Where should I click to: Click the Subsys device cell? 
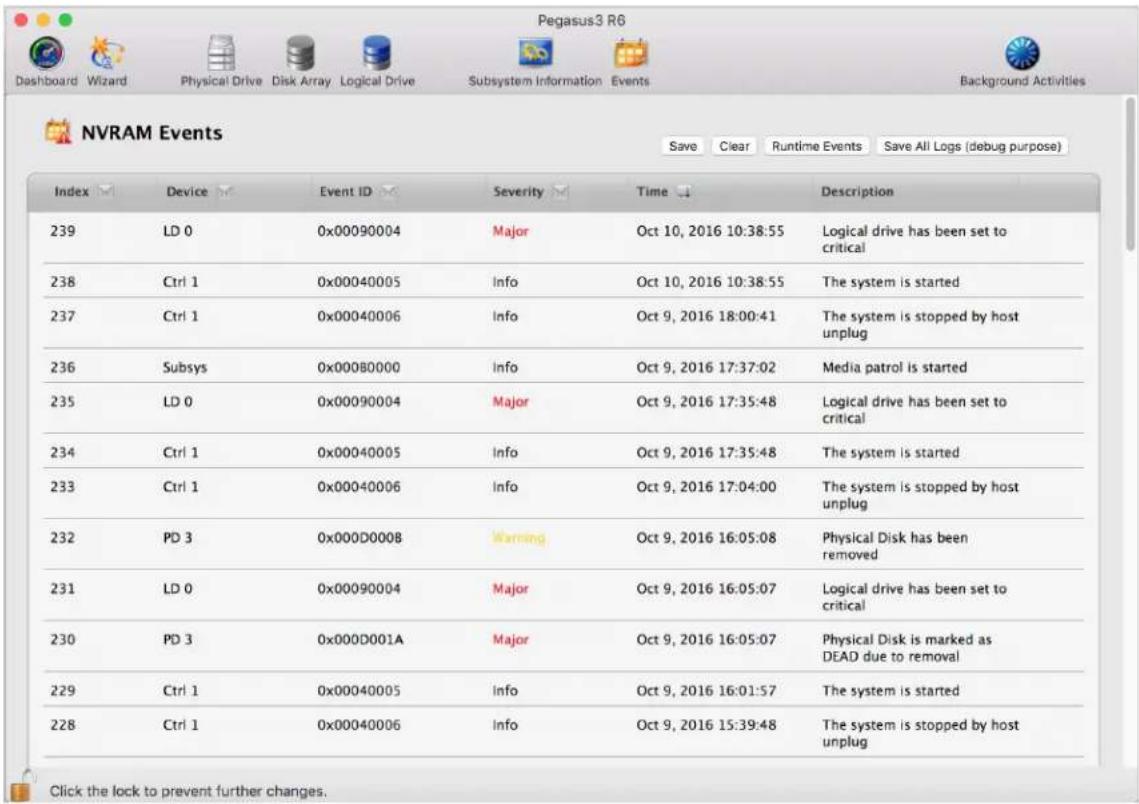click(185, 368)
